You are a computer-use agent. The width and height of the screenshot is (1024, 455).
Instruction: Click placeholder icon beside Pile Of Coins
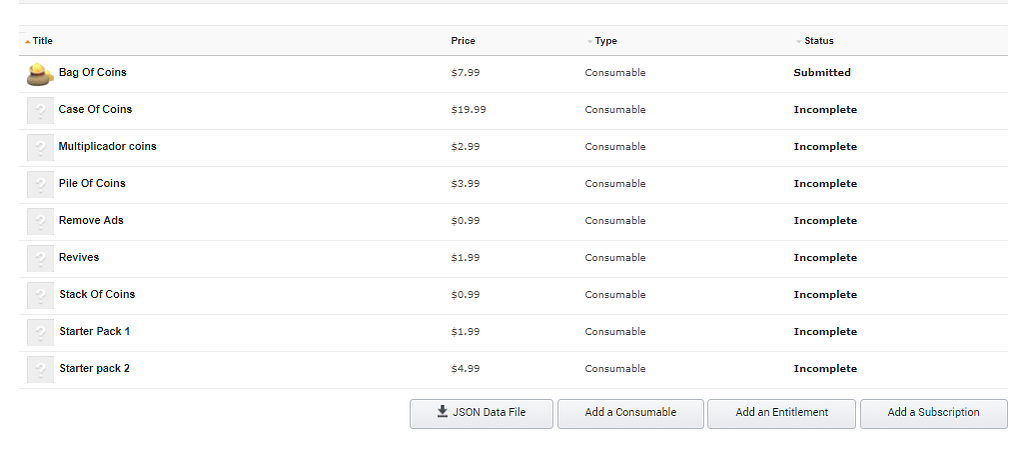coord(40,185)
